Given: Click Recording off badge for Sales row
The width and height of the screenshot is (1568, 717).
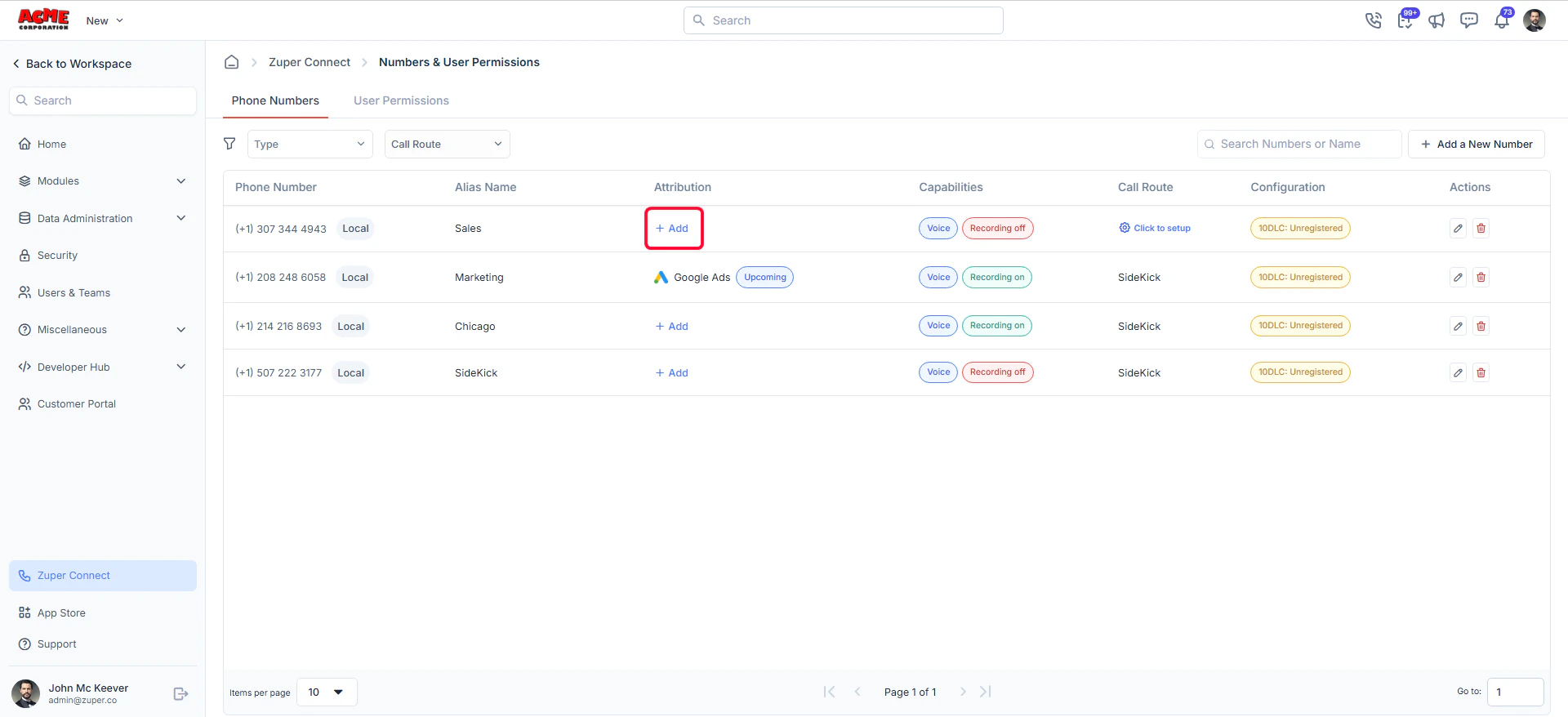Looking at the screenshot, I should [997, 229].
